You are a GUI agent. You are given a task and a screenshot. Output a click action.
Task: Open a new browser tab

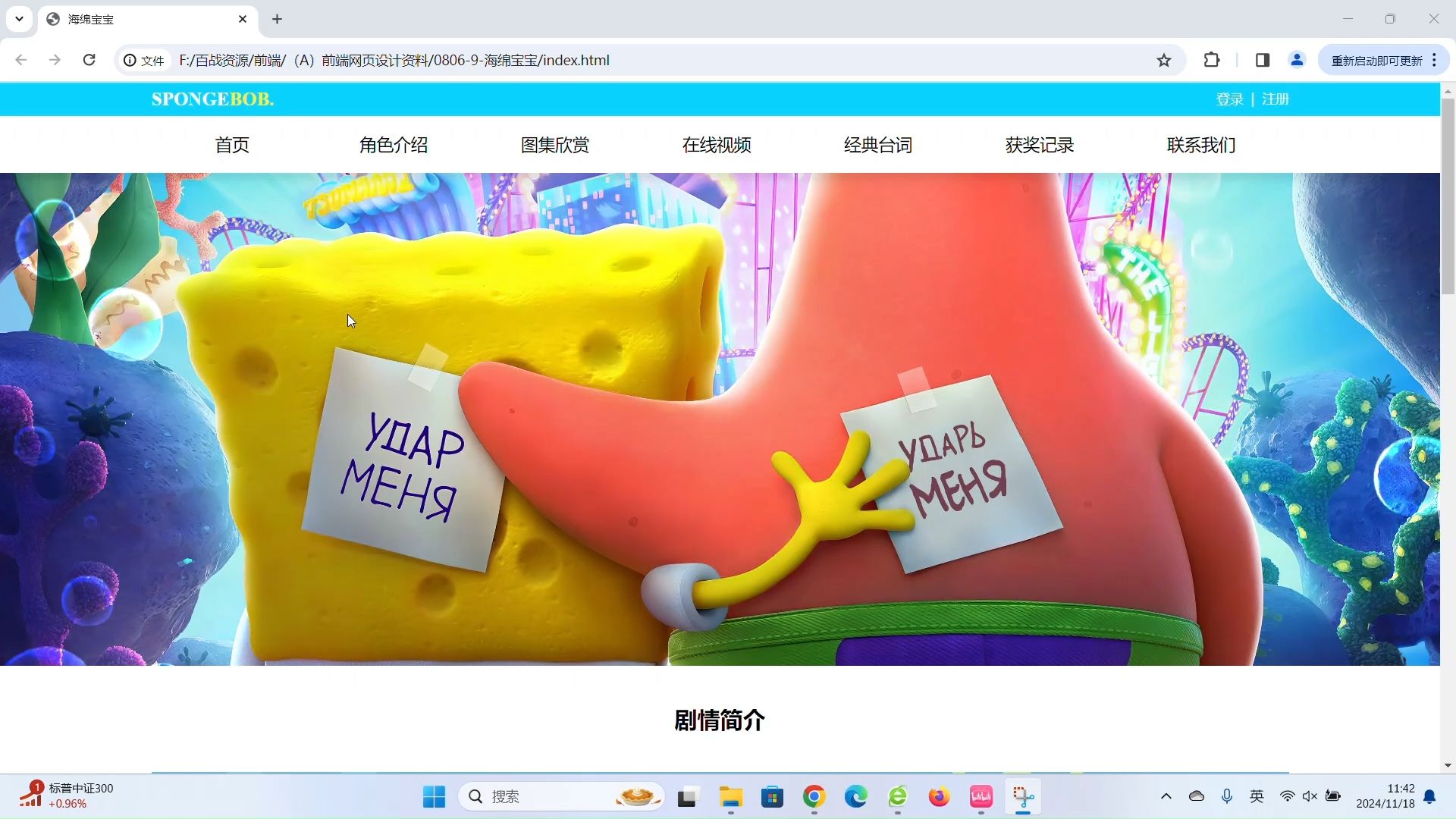[277, 19]
